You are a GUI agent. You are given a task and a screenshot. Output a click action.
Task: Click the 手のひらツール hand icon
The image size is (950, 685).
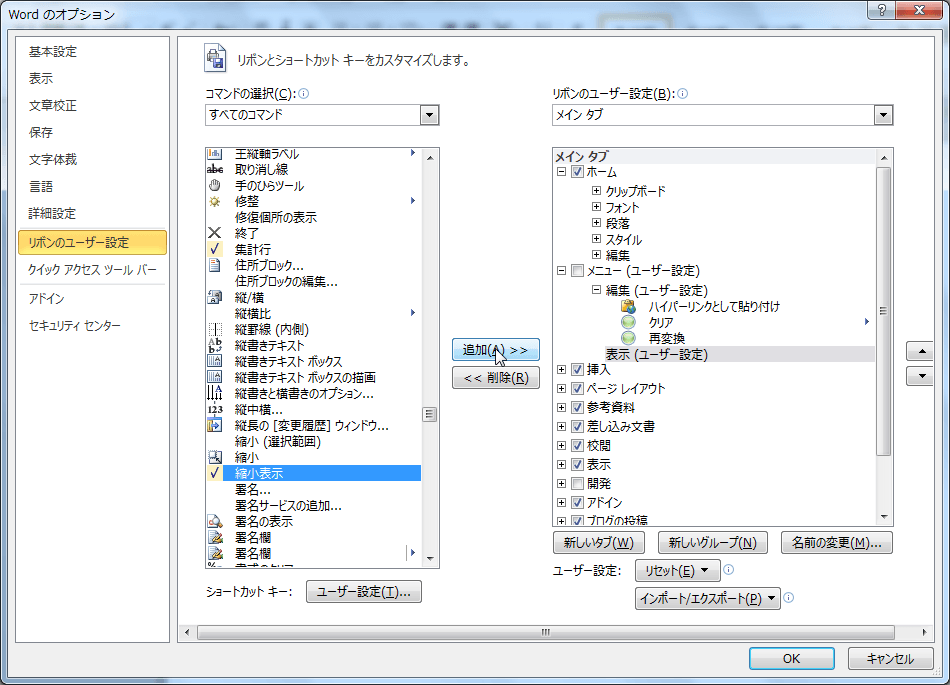(214, 185)
